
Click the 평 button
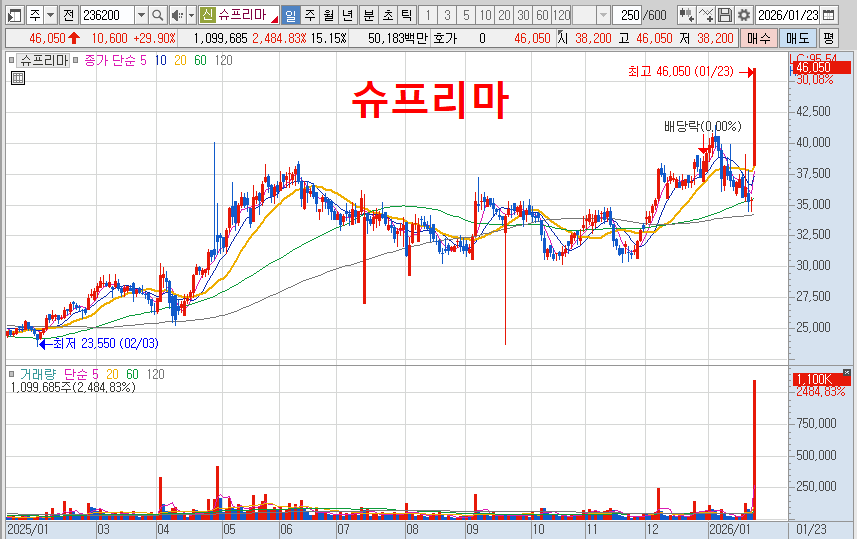pos(828,38)
